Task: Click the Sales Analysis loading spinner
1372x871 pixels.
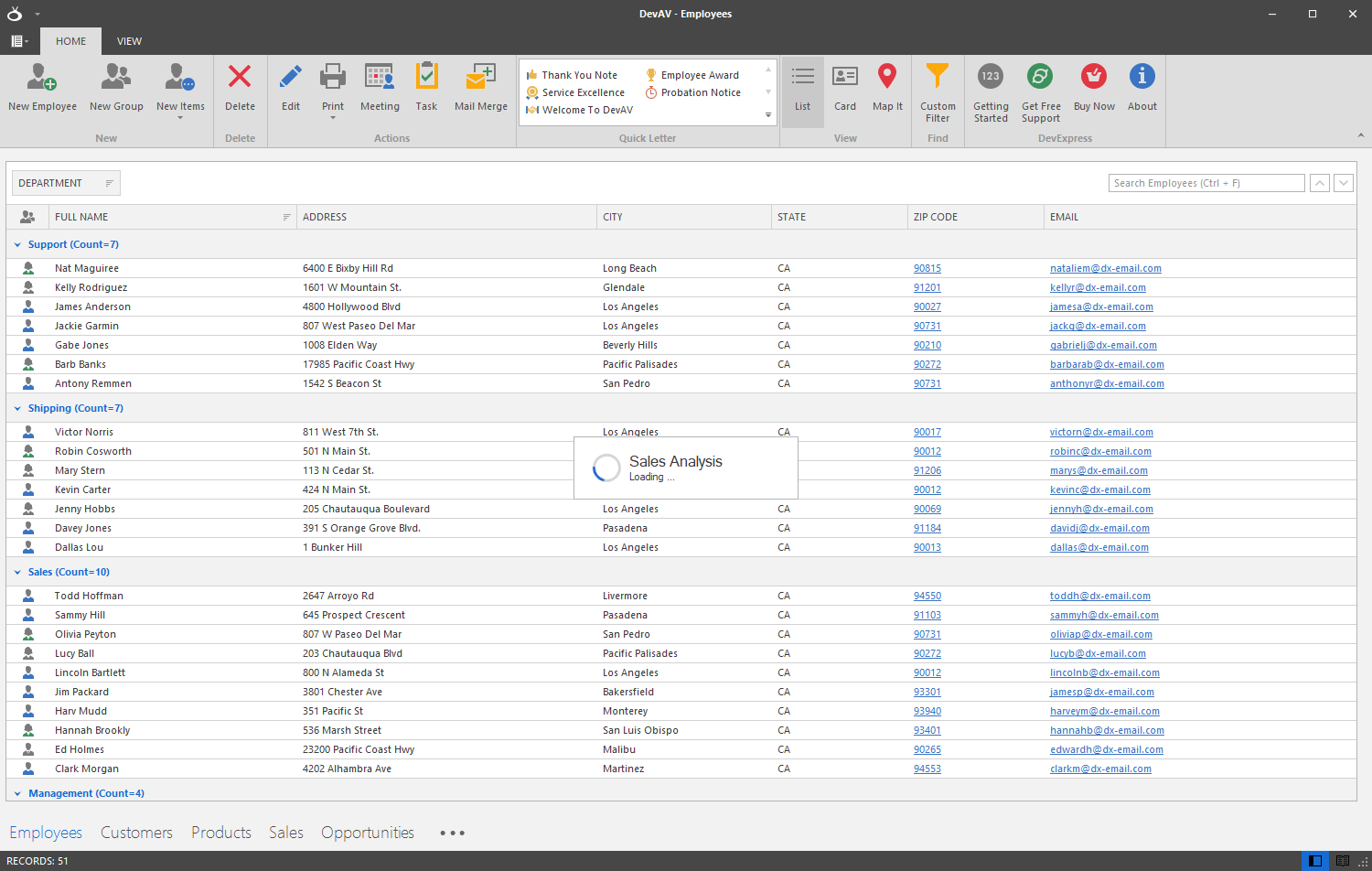Action: point(606,468)
